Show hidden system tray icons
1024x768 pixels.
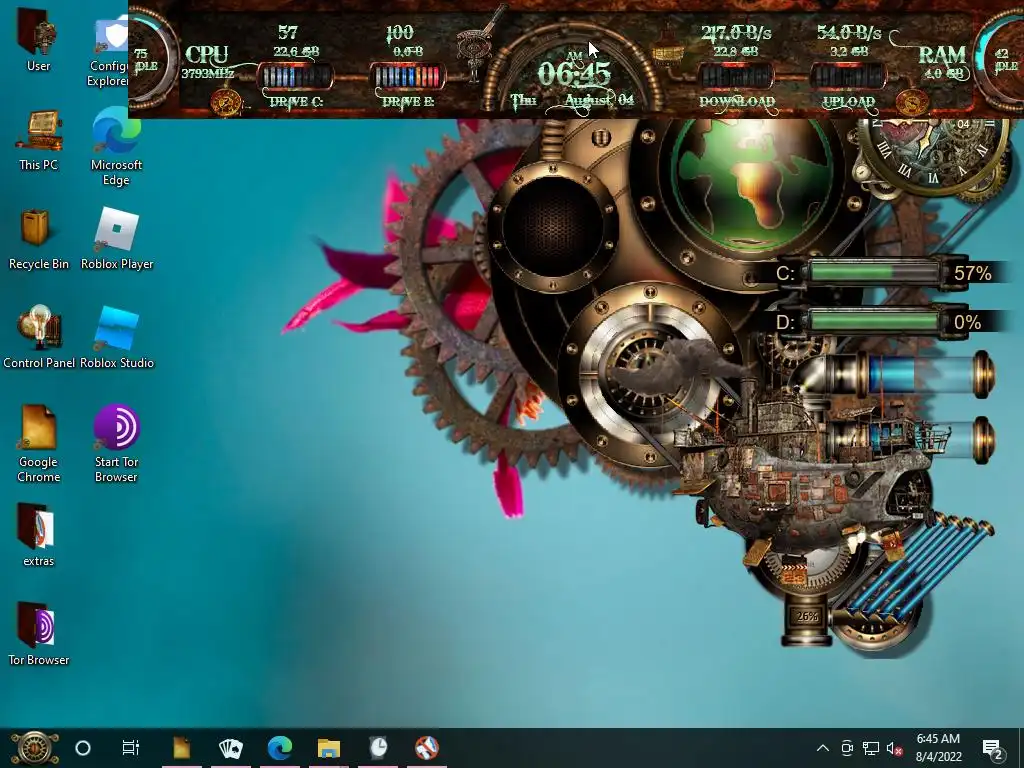[x=823, y=748]
